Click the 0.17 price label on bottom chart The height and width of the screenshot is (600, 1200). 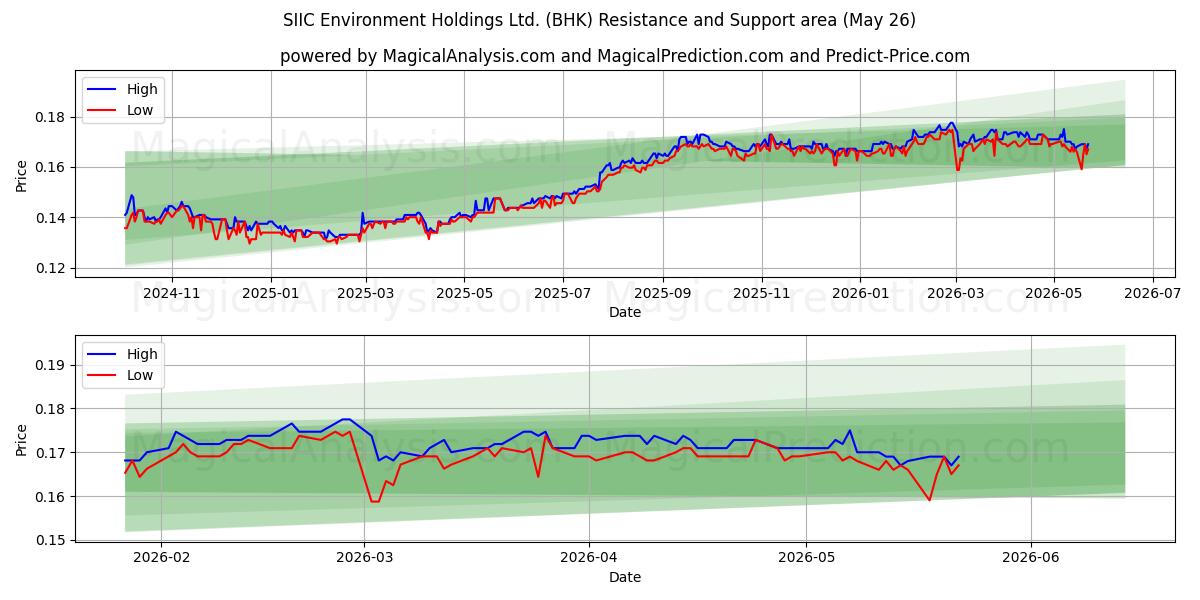tap(51, 453)
